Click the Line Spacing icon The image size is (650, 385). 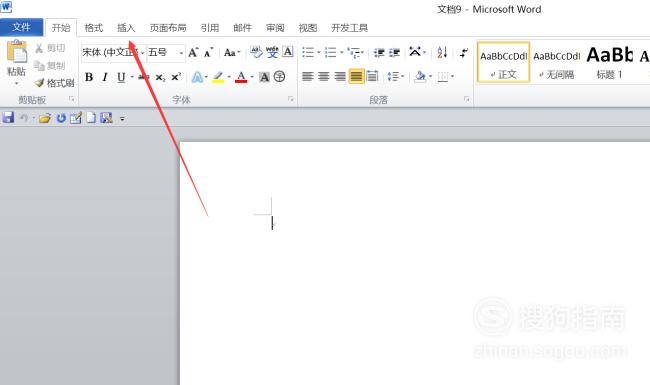tap(393, 77)
